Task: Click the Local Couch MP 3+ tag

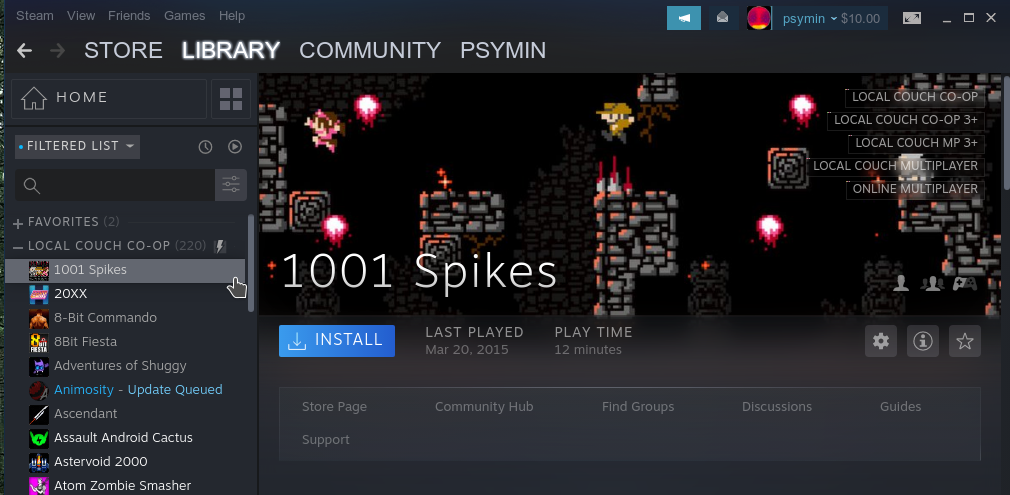Action: tap(916, 143)
